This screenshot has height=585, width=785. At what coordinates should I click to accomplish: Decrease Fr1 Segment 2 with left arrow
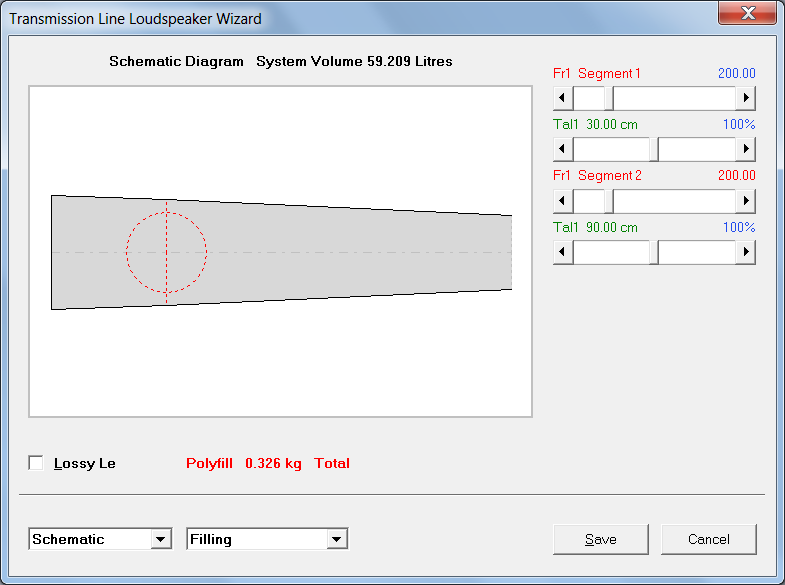point(563,201)
